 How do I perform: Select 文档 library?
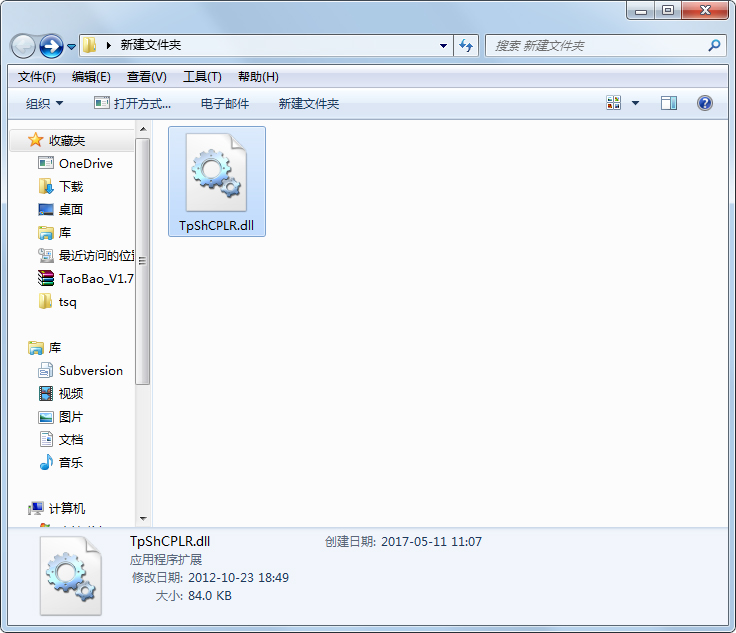click(x=71, y=439)
